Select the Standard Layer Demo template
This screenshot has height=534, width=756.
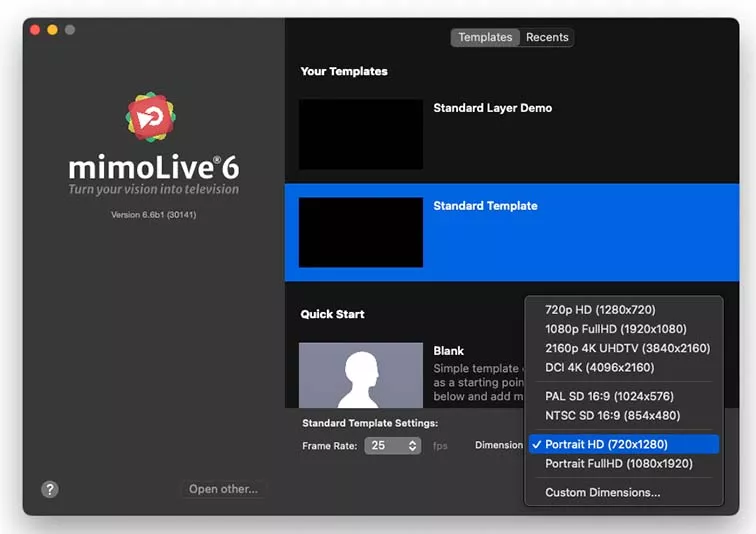(x=512, y=134)
